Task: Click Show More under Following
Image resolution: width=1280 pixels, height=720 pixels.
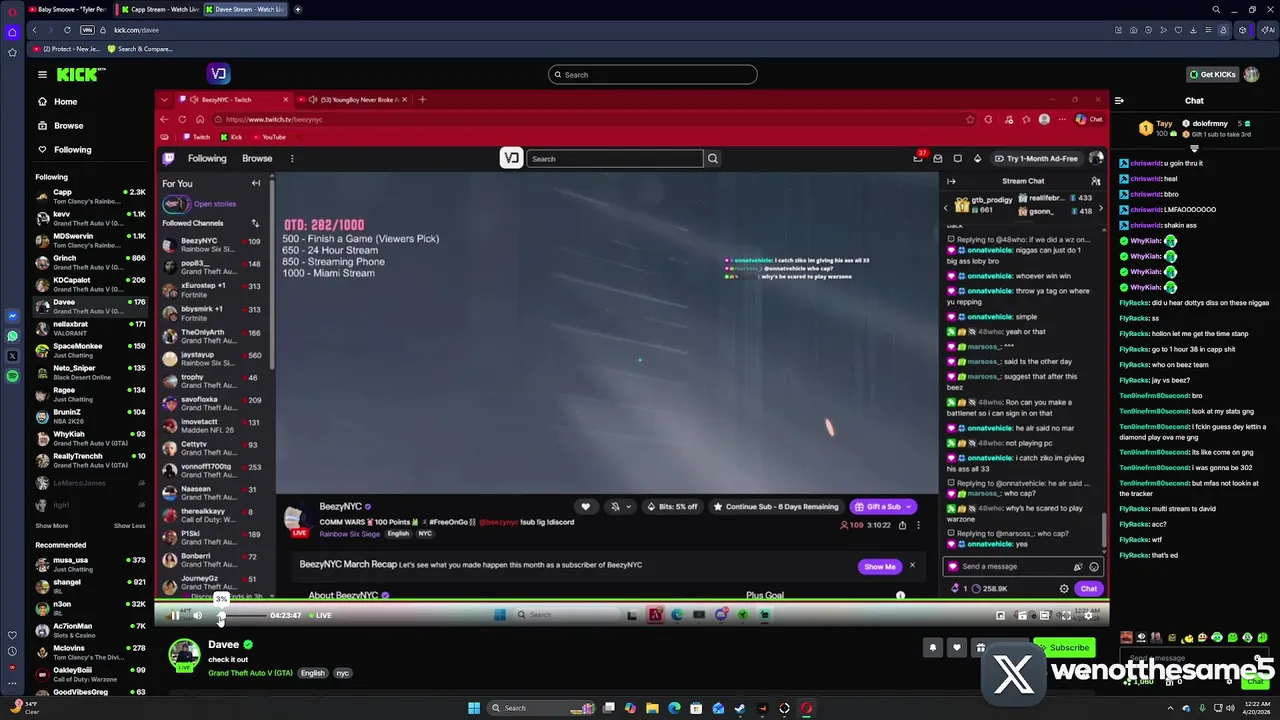Action: pos(52,525)
